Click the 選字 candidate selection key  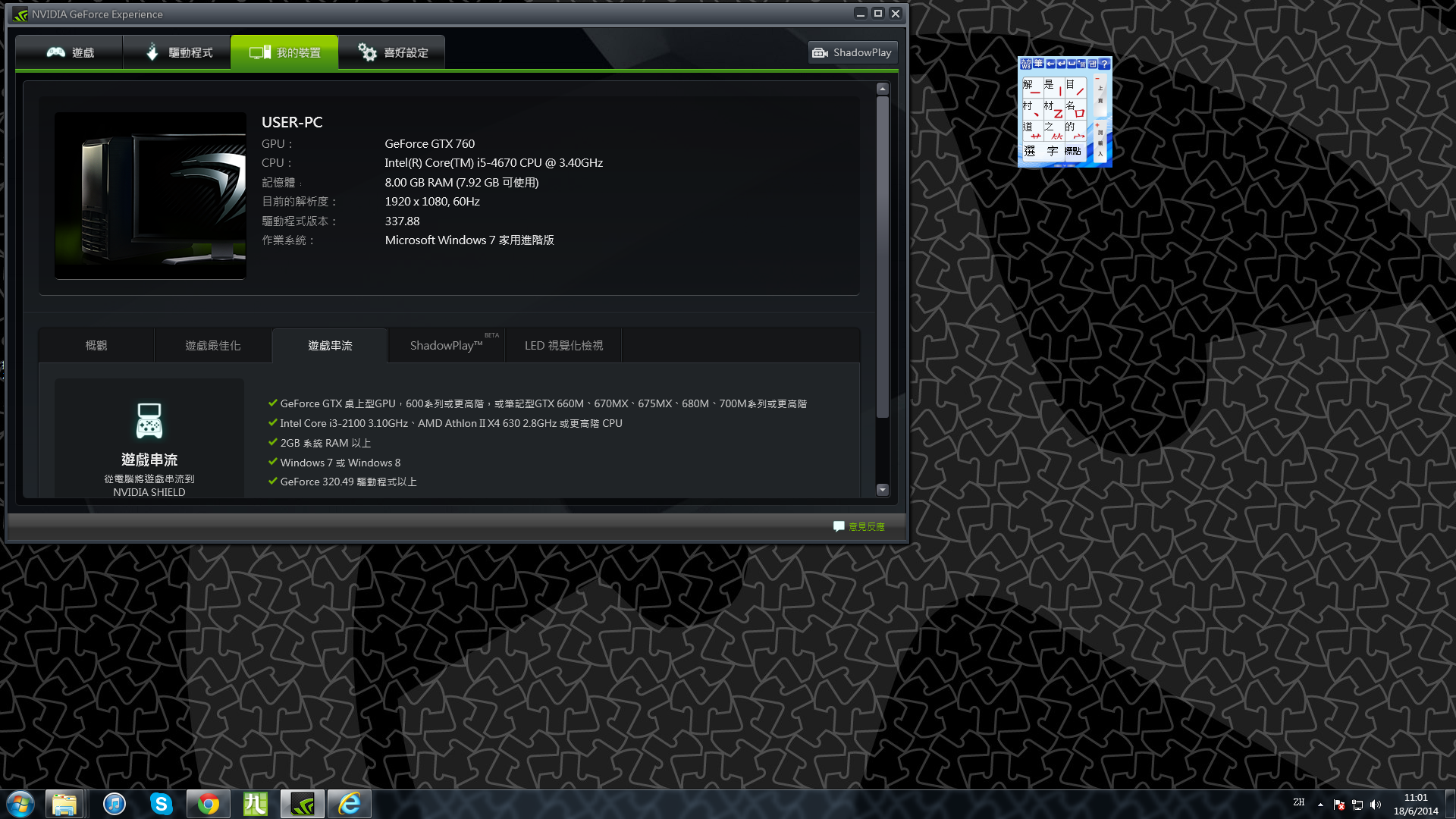(1044, 152)
